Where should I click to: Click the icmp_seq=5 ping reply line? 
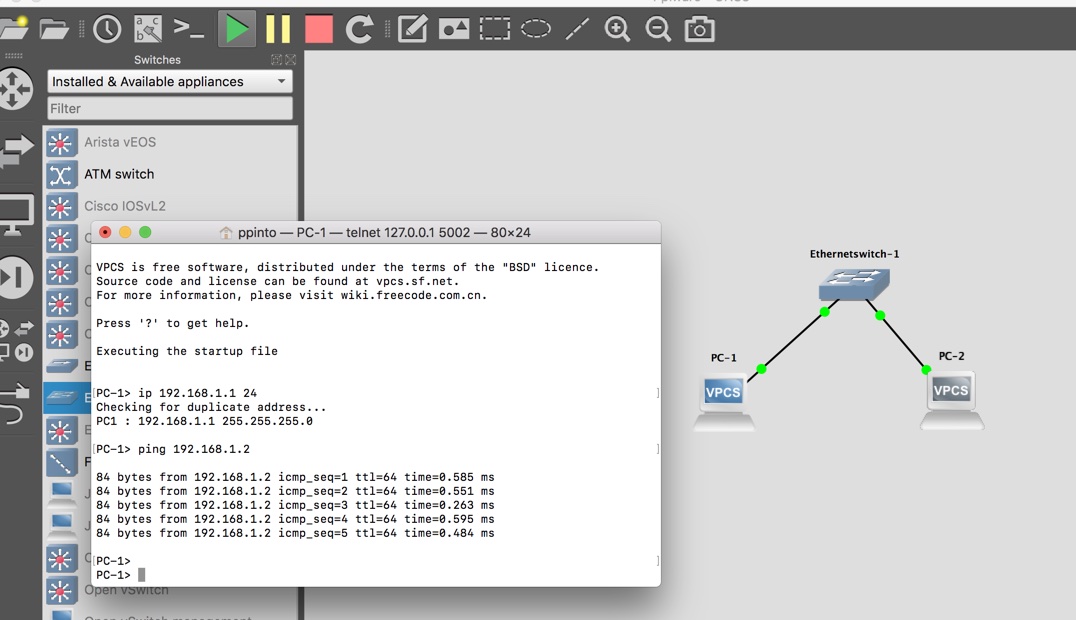click(x=295, y=533)
